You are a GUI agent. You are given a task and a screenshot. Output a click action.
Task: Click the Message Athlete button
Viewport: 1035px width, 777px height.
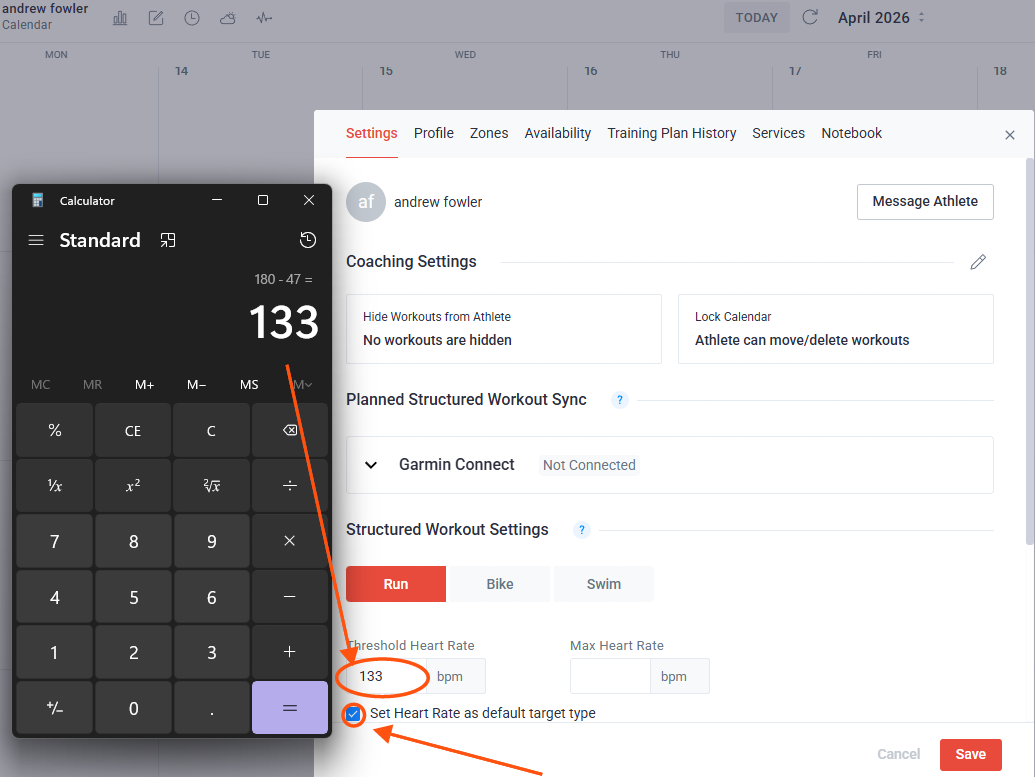[x=925, y=201]
